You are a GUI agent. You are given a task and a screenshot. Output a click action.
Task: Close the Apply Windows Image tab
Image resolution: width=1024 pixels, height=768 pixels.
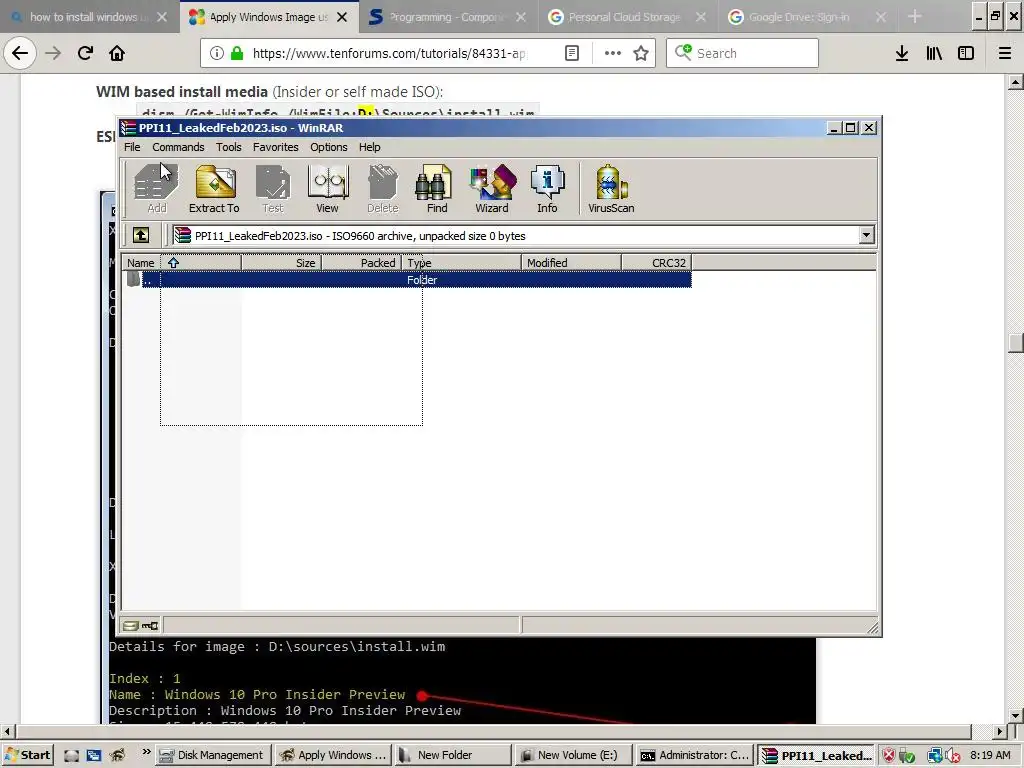click(x=342, y=17)
